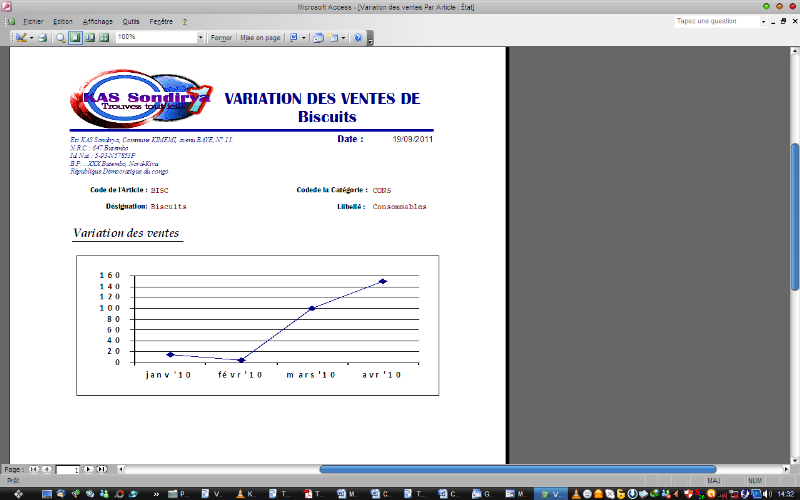Viewport: 800px width, 500px height.
Task: Go to first page navigation button
Action: point(33,469)
